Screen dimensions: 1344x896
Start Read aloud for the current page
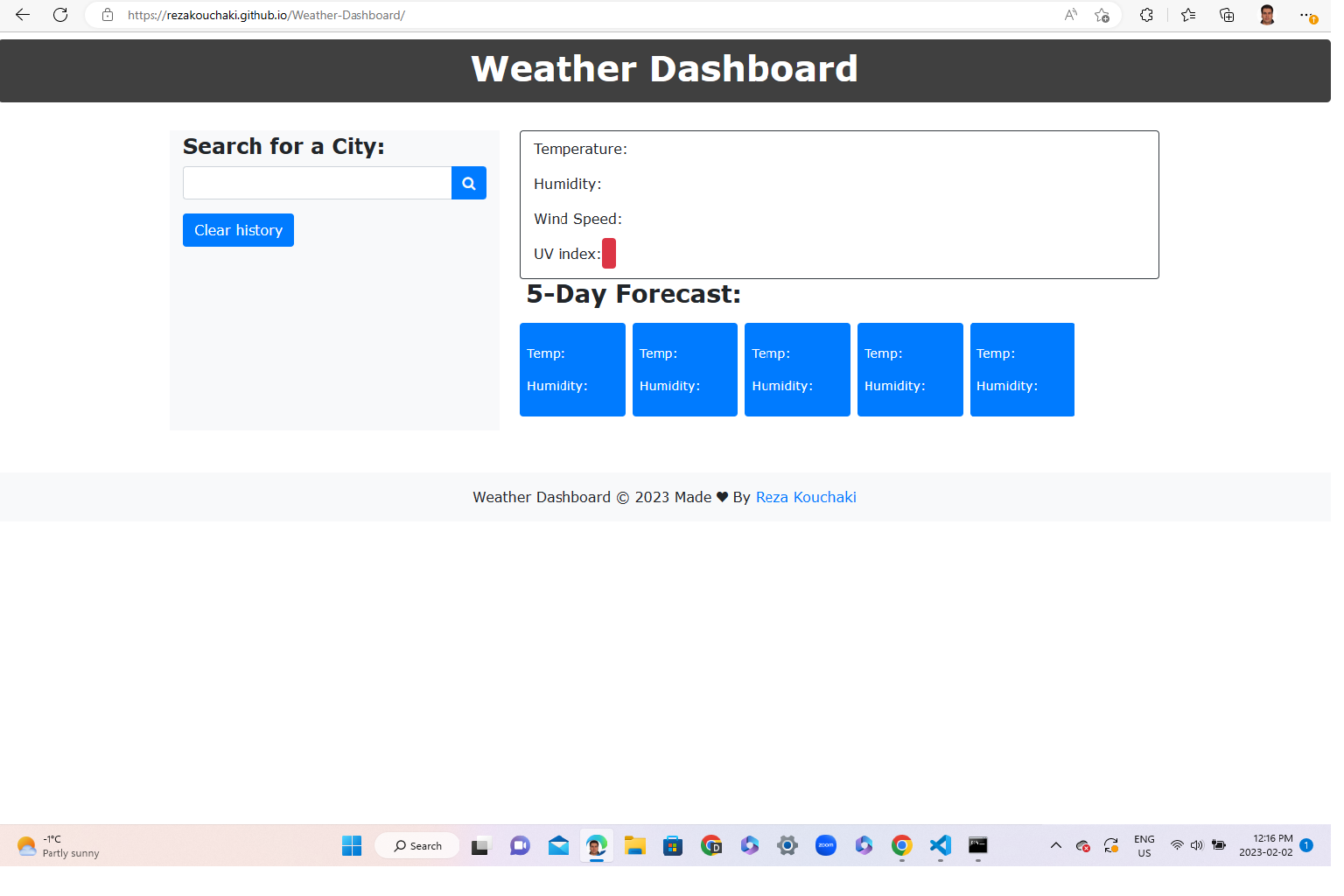(1069, 15)
